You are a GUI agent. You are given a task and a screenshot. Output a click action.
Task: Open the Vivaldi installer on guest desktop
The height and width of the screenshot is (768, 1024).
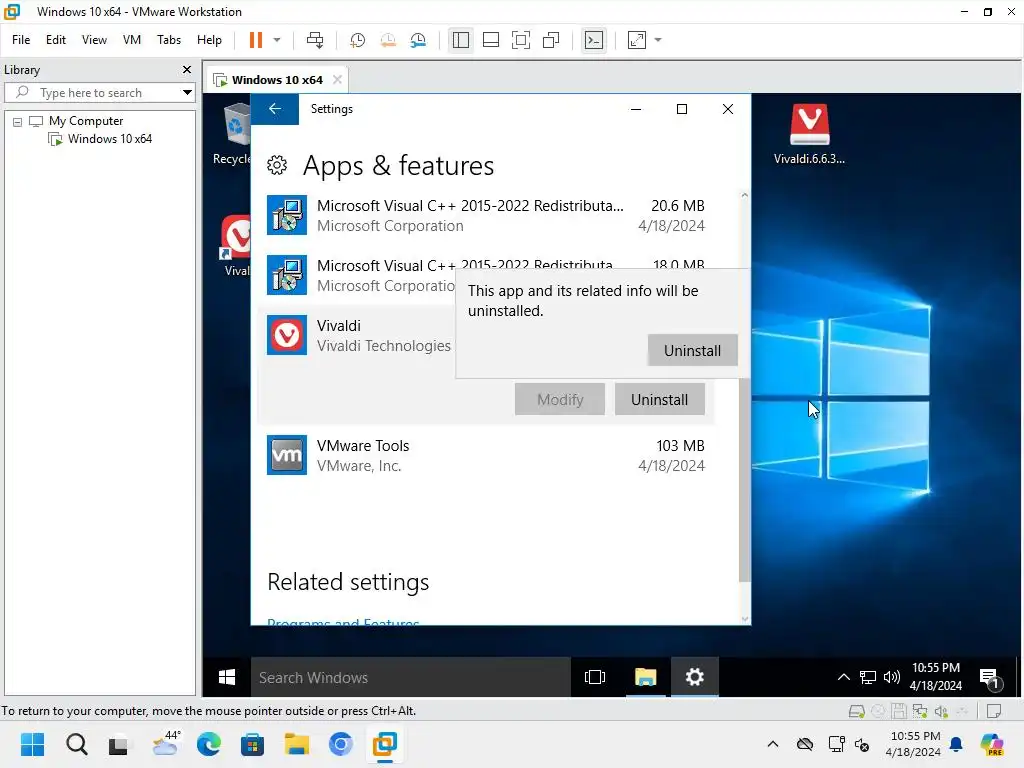click(x=809, y=134)
